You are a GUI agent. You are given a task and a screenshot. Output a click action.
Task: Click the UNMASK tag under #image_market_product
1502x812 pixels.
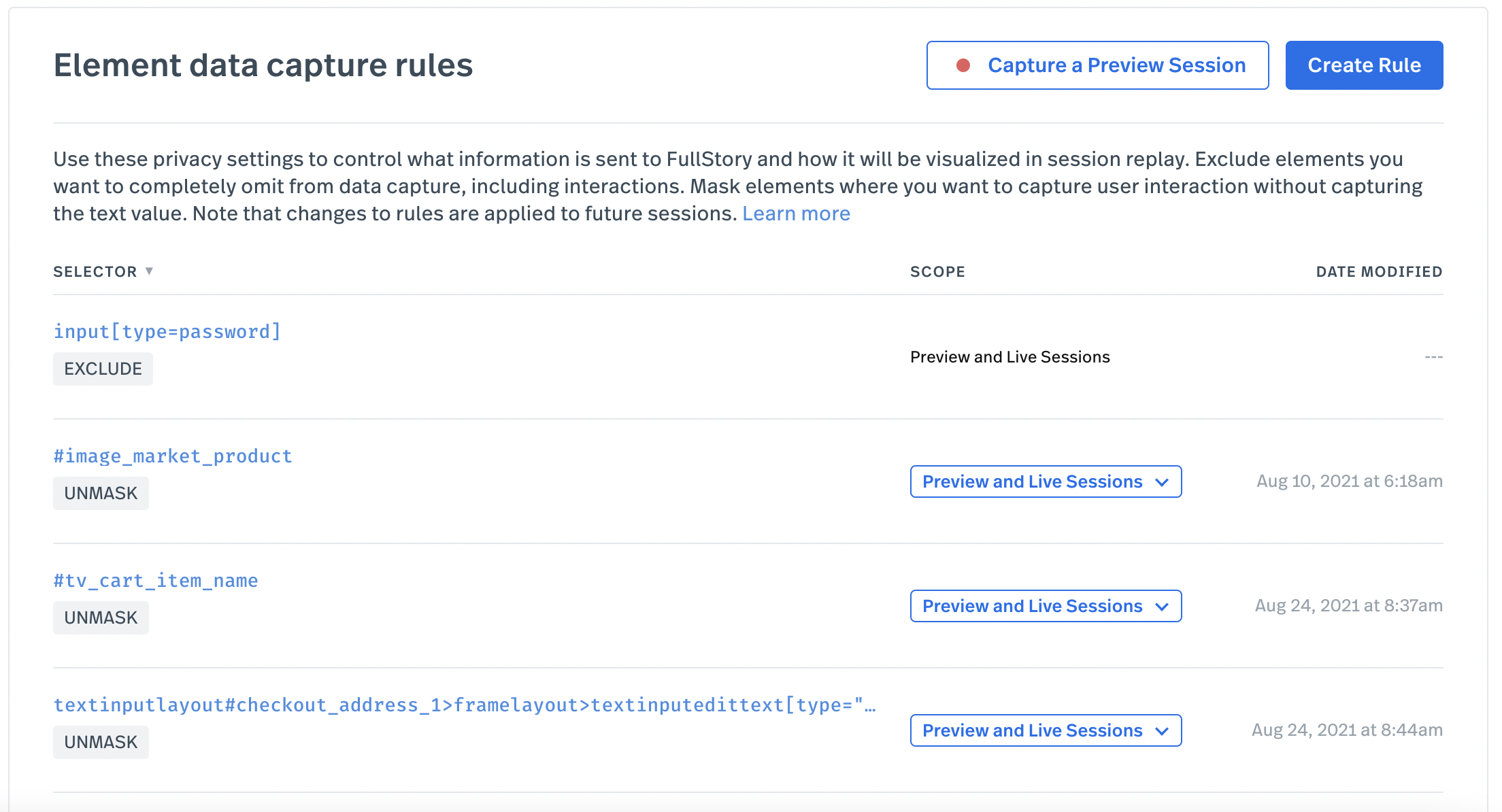101,493
